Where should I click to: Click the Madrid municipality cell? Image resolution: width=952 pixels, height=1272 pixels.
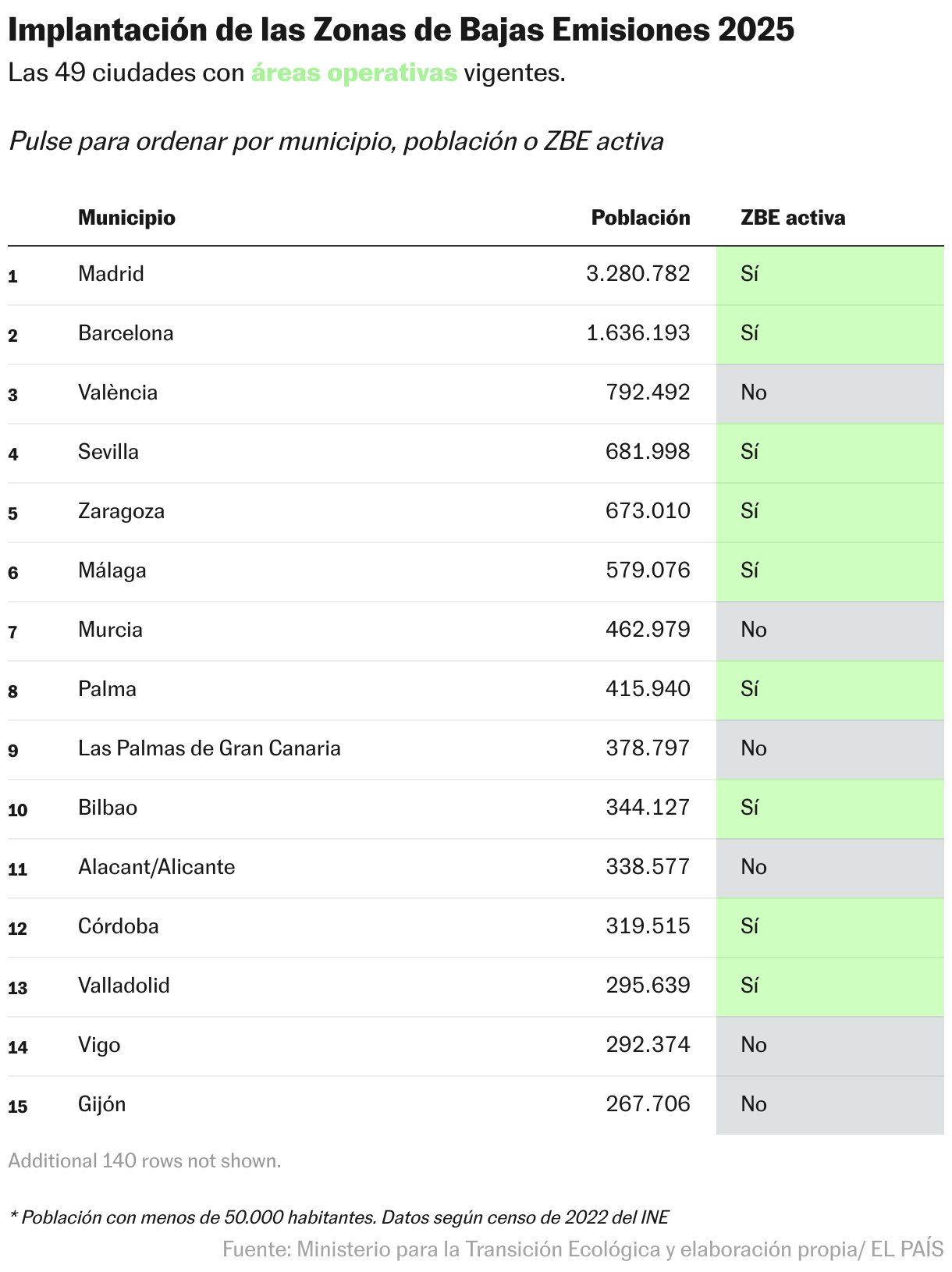point(111,274)
